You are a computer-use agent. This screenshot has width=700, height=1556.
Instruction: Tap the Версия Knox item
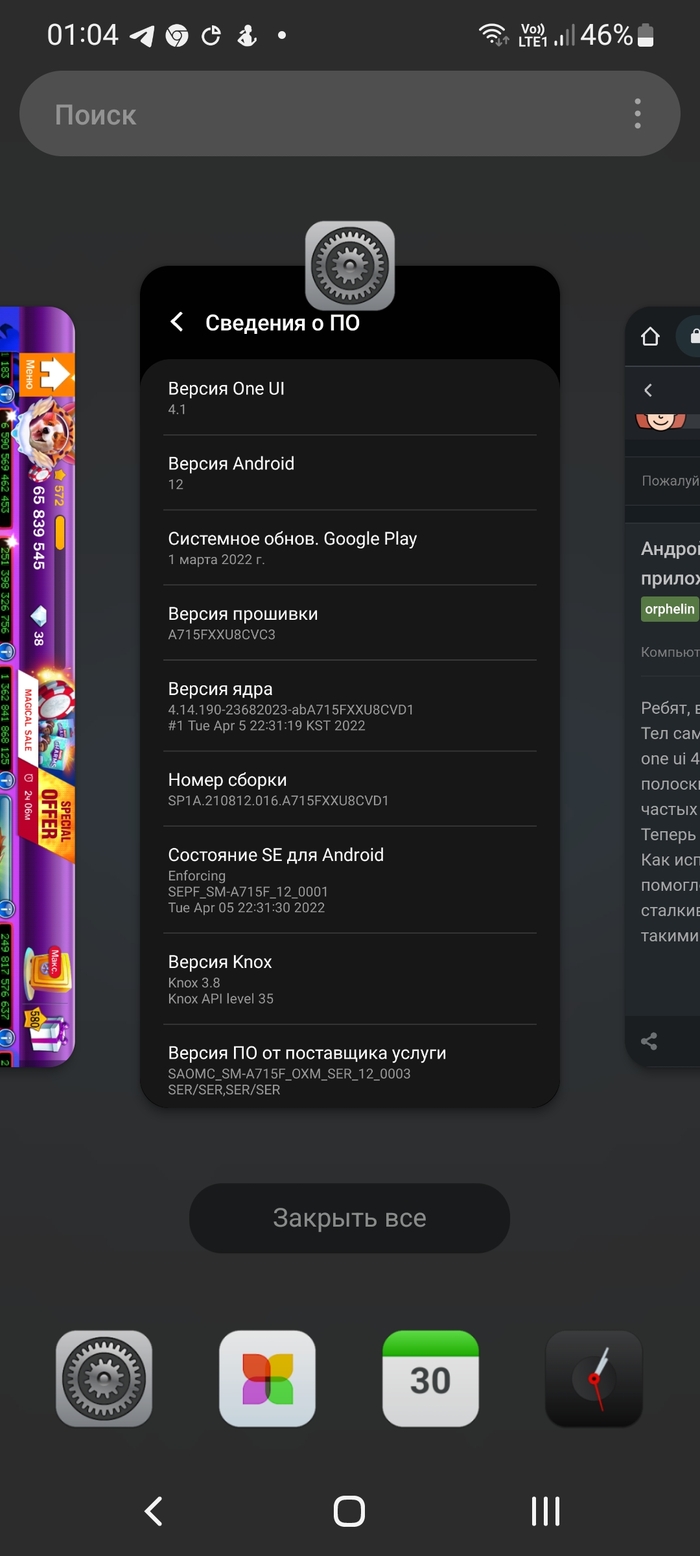tap(350, 979)
